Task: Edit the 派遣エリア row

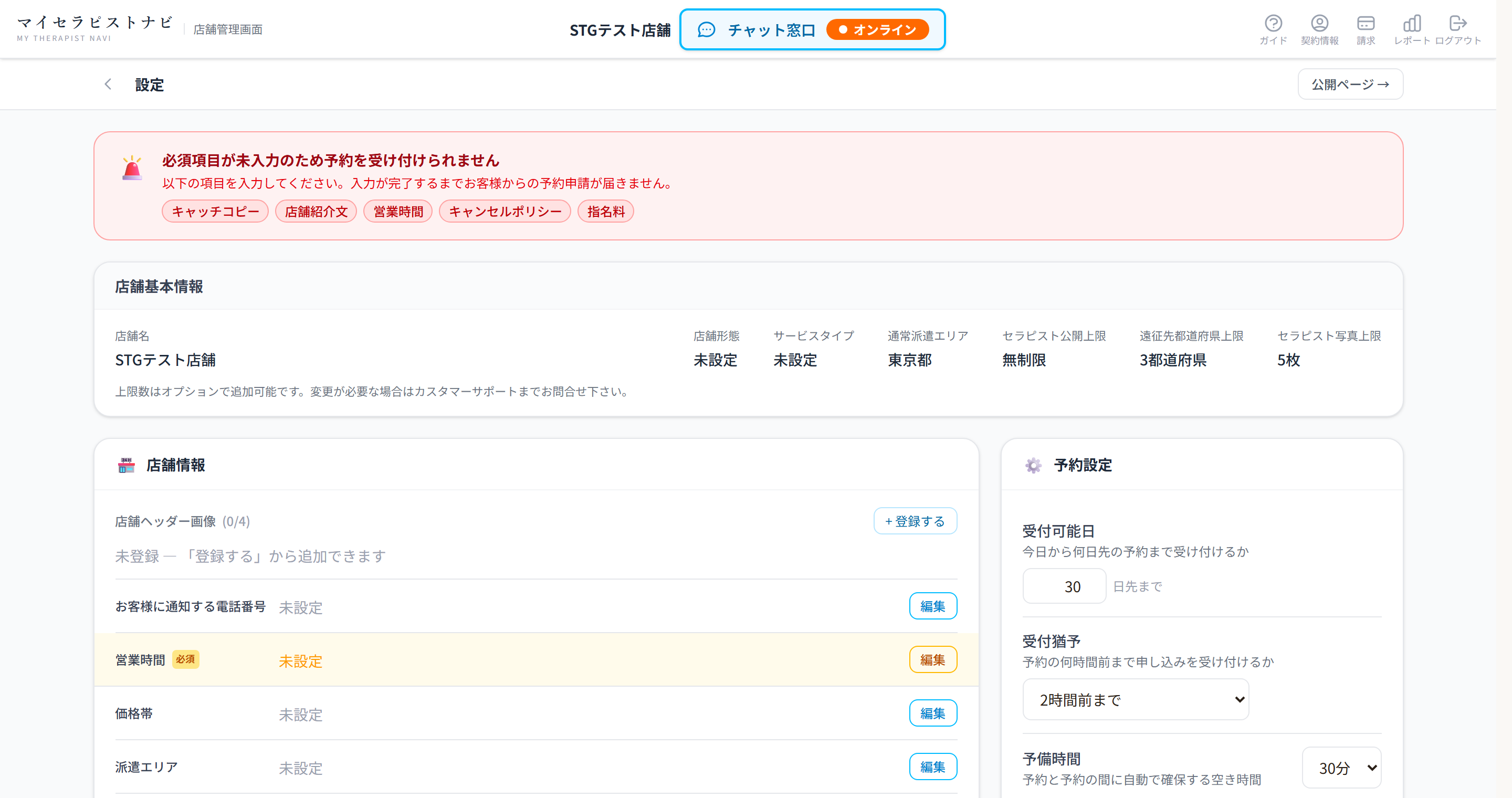Action: click(933, 767)
